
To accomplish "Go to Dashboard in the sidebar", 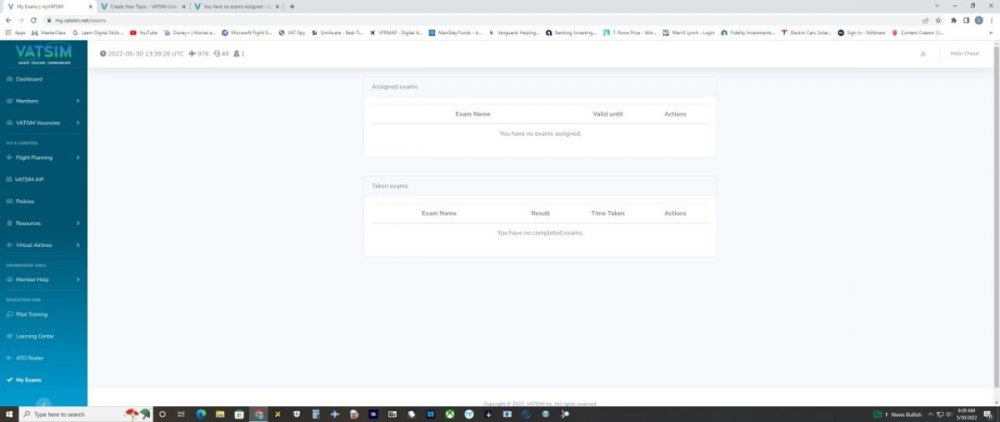I will point(29,79).
